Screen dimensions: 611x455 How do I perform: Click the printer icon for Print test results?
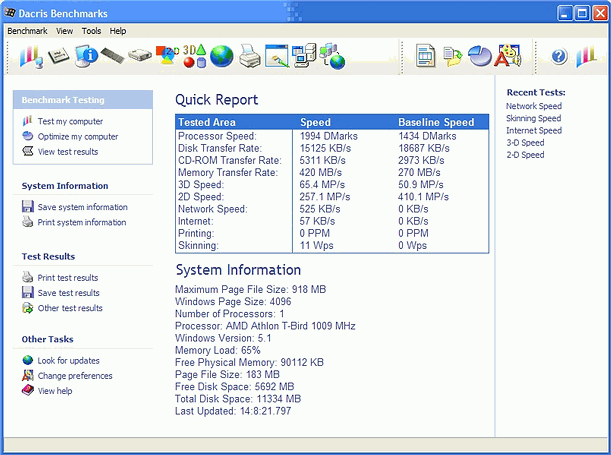tap(27, 277)
